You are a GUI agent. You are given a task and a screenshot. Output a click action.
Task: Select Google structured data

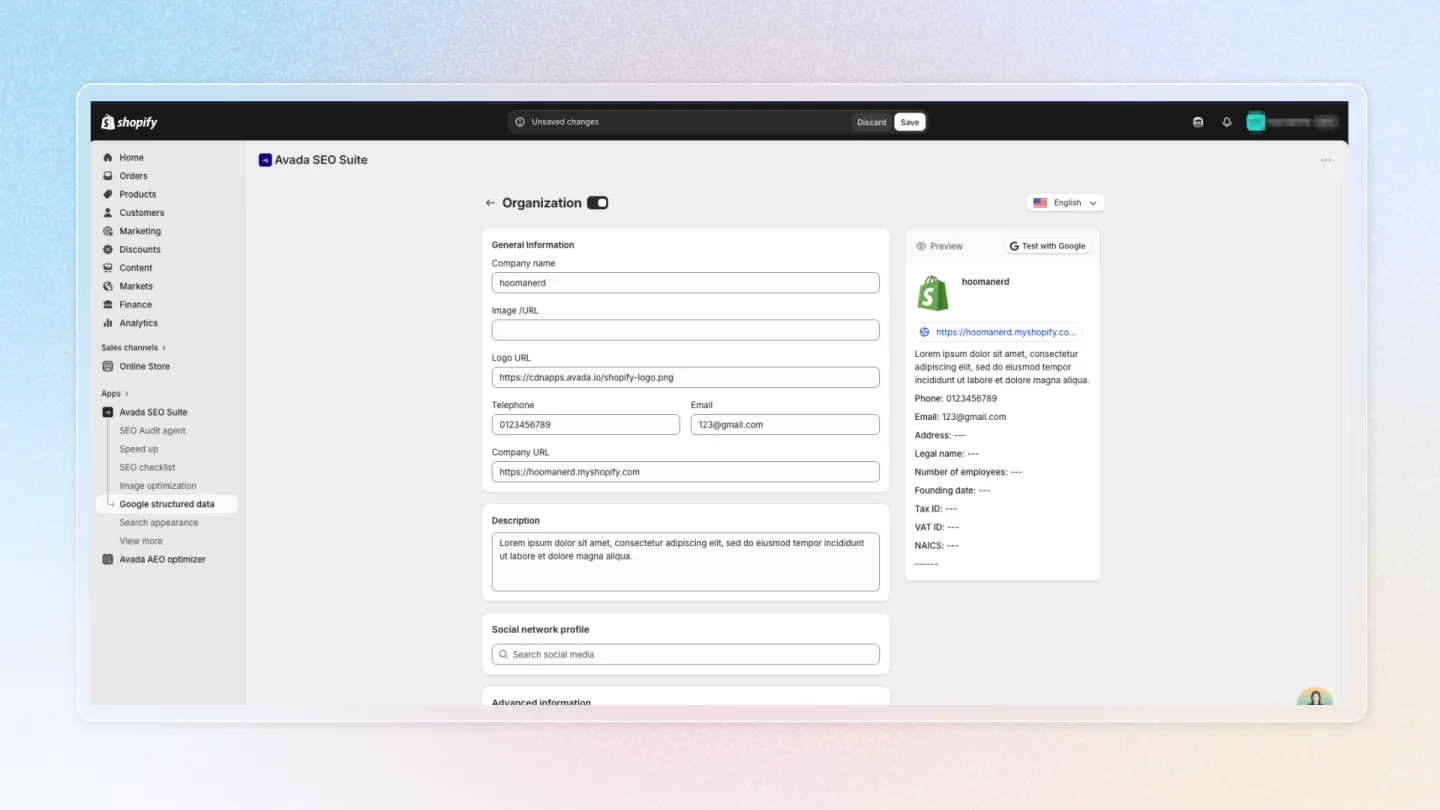click(167, 504)
